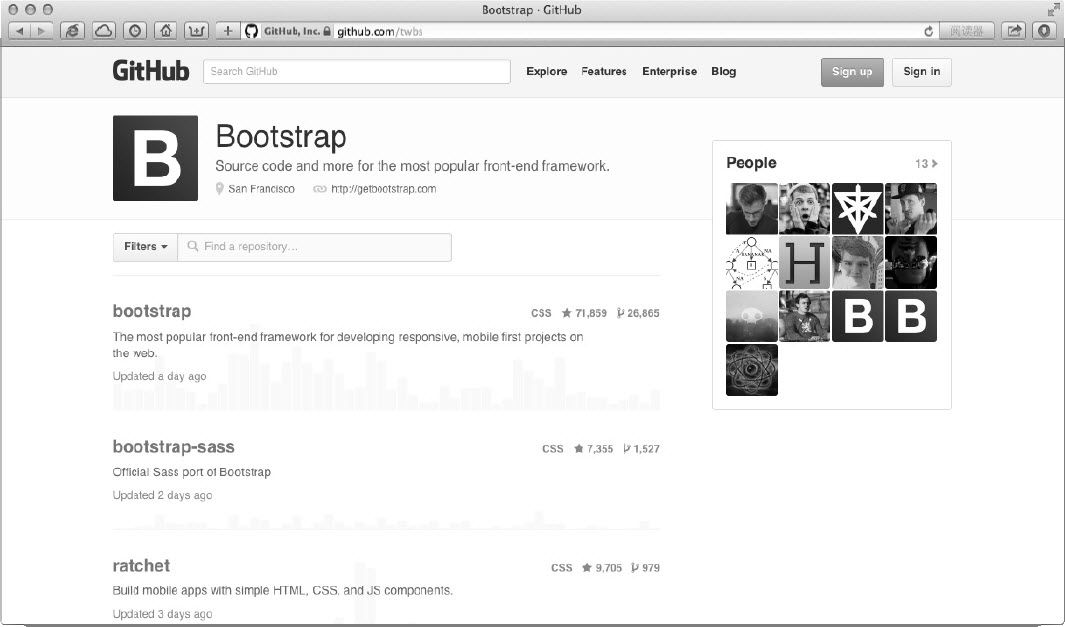Click the Sign up button
The image size is (1065, 627).
tap(852, 72)
